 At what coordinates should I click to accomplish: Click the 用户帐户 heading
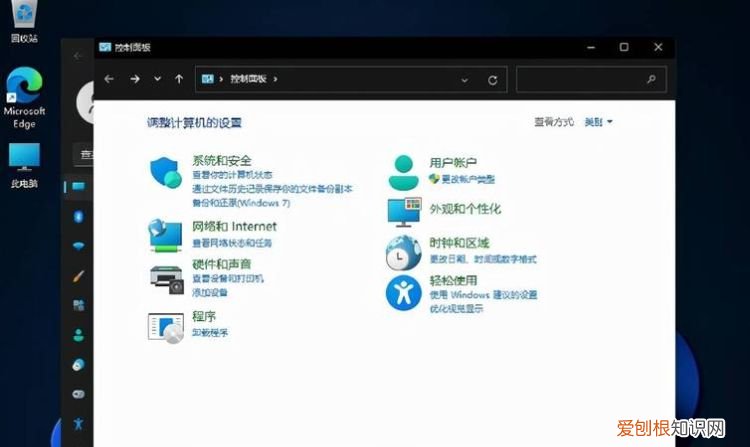453,163
